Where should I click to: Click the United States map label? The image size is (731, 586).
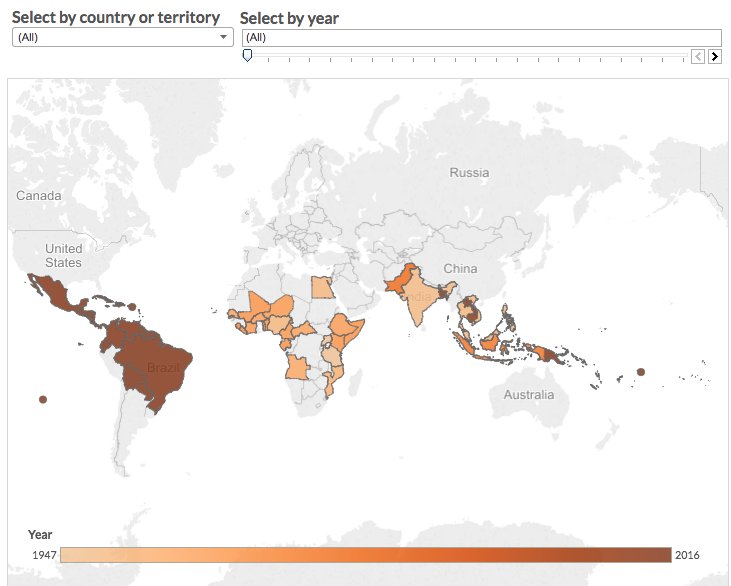(x=63, y=255)
